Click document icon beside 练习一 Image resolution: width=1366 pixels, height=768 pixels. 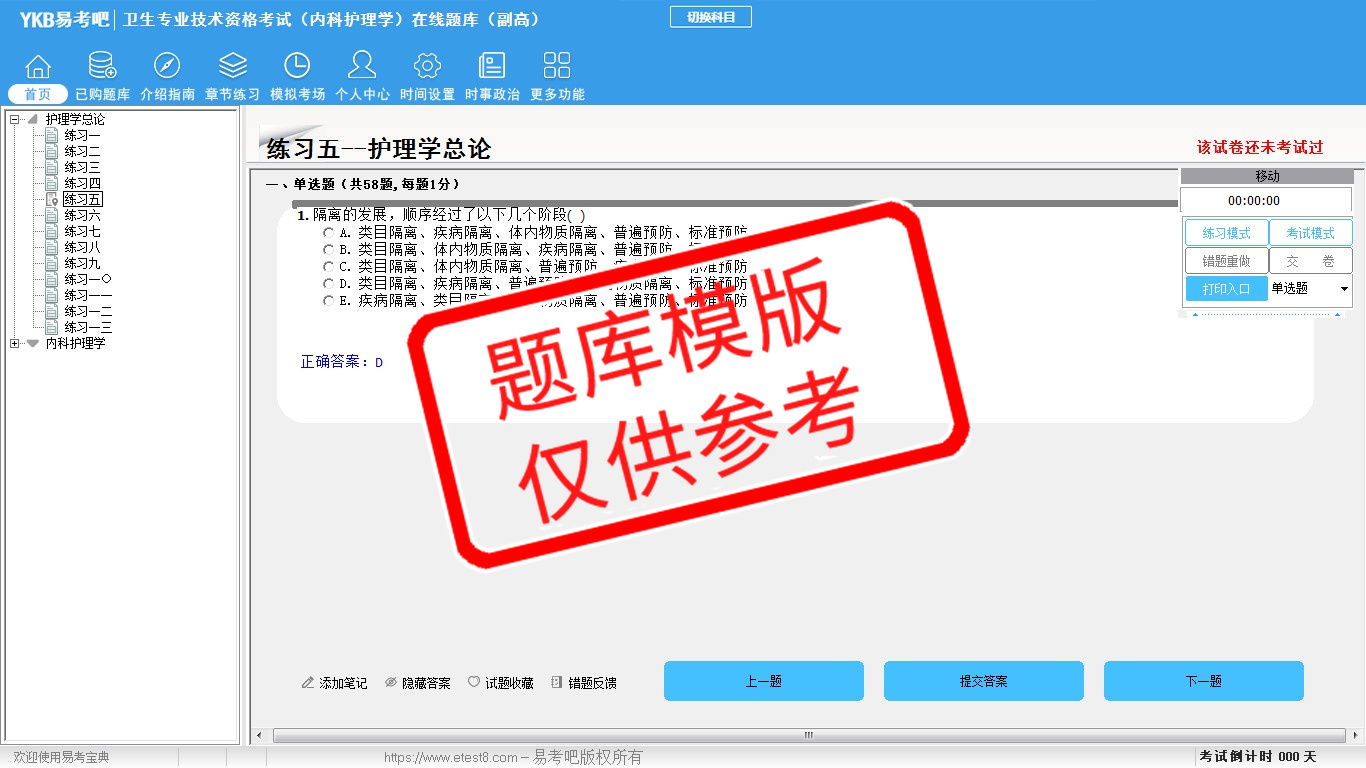(x=52, y=135)
